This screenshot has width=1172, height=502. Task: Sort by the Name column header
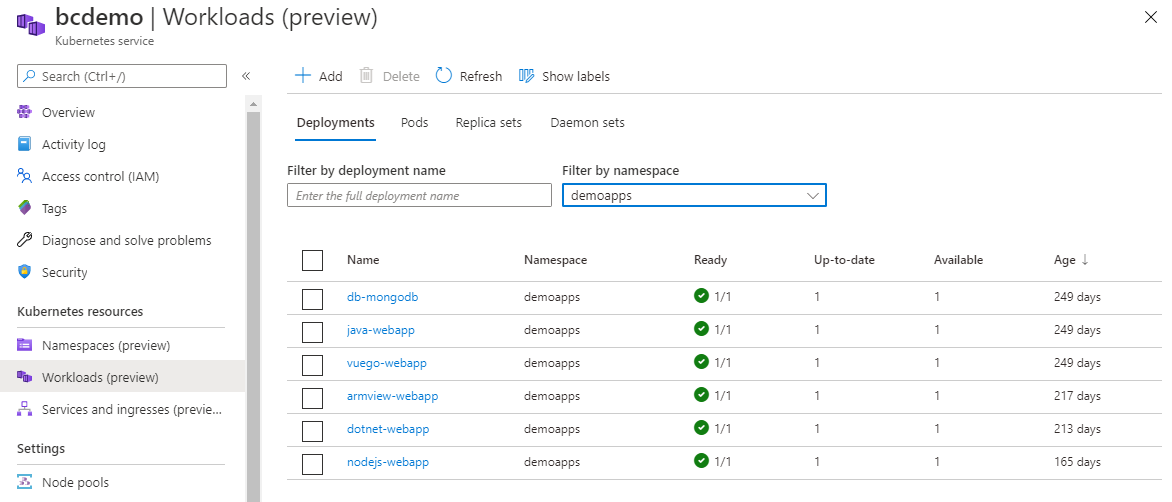(363, 260)
